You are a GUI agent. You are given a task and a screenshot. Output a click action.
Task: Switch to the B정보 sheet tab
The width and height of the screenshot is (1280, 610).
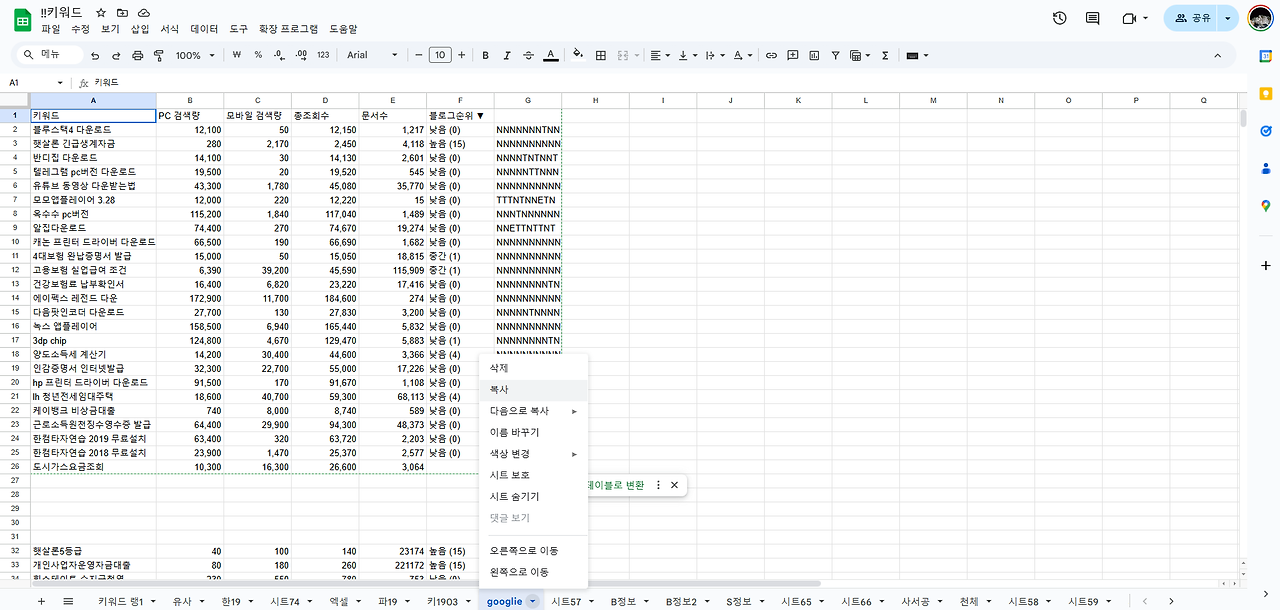coord(623,601)
